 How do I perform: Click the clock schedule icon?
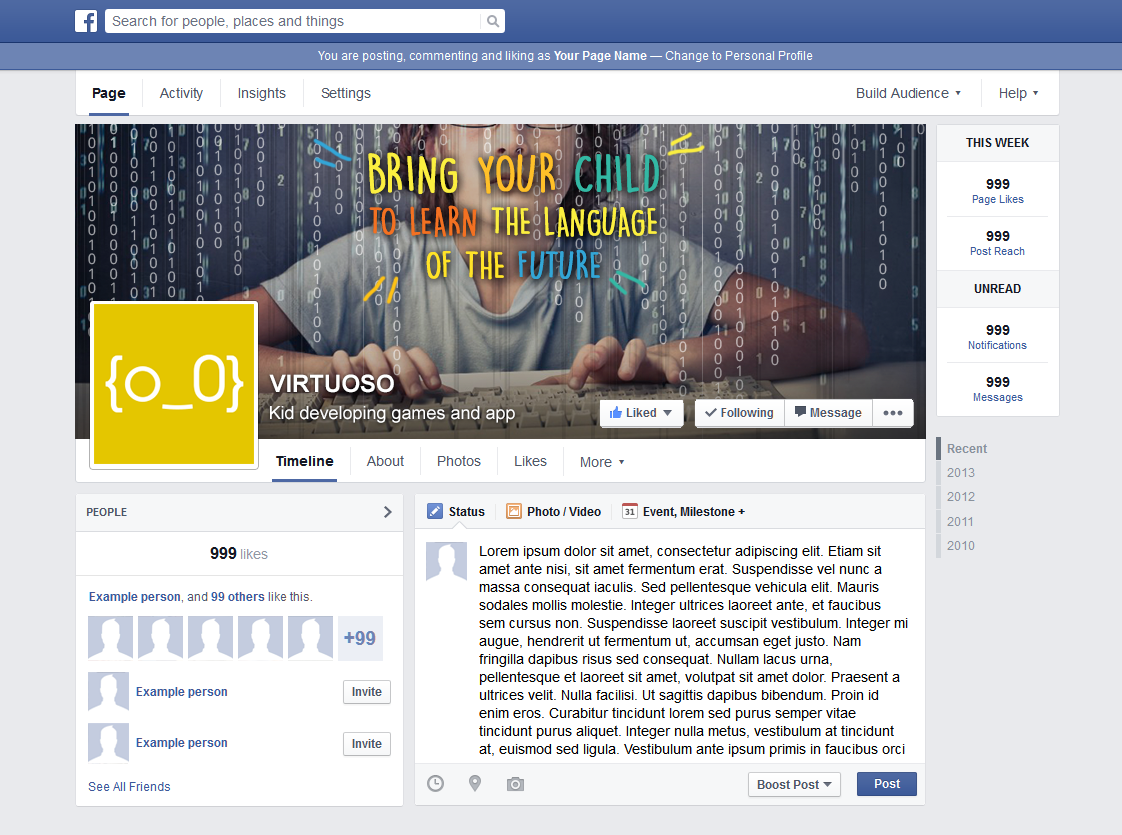[435, 783]
